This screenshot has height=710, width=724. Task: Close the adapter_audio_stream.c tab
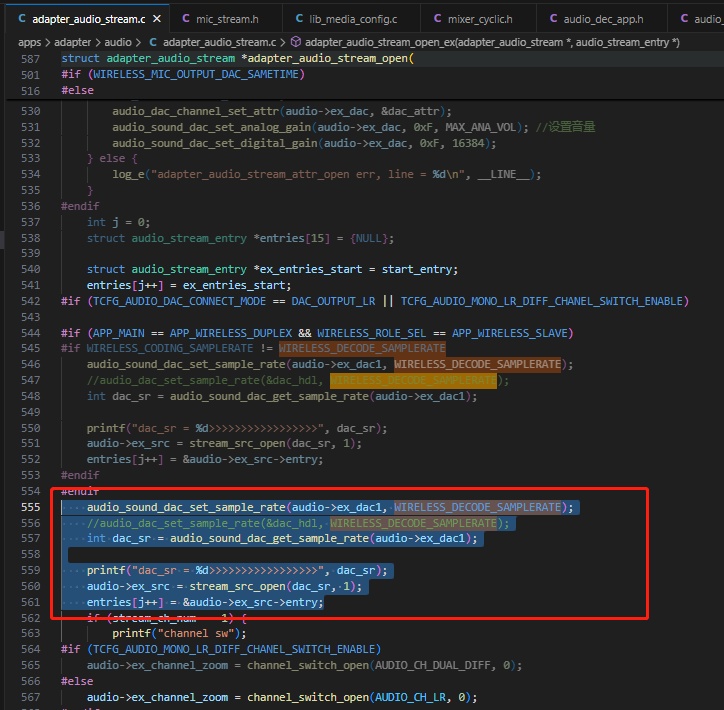(x=157, y=19)
